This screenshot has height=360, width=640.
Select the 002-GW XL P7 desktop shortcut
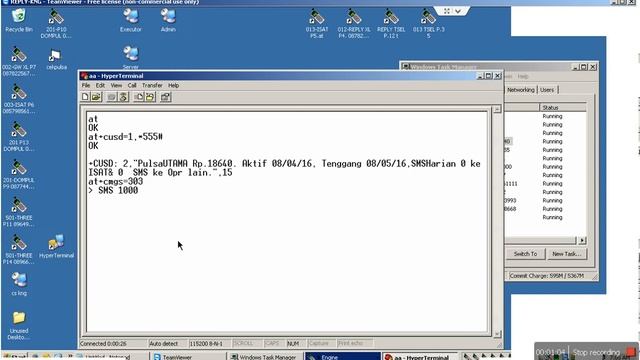19,61
